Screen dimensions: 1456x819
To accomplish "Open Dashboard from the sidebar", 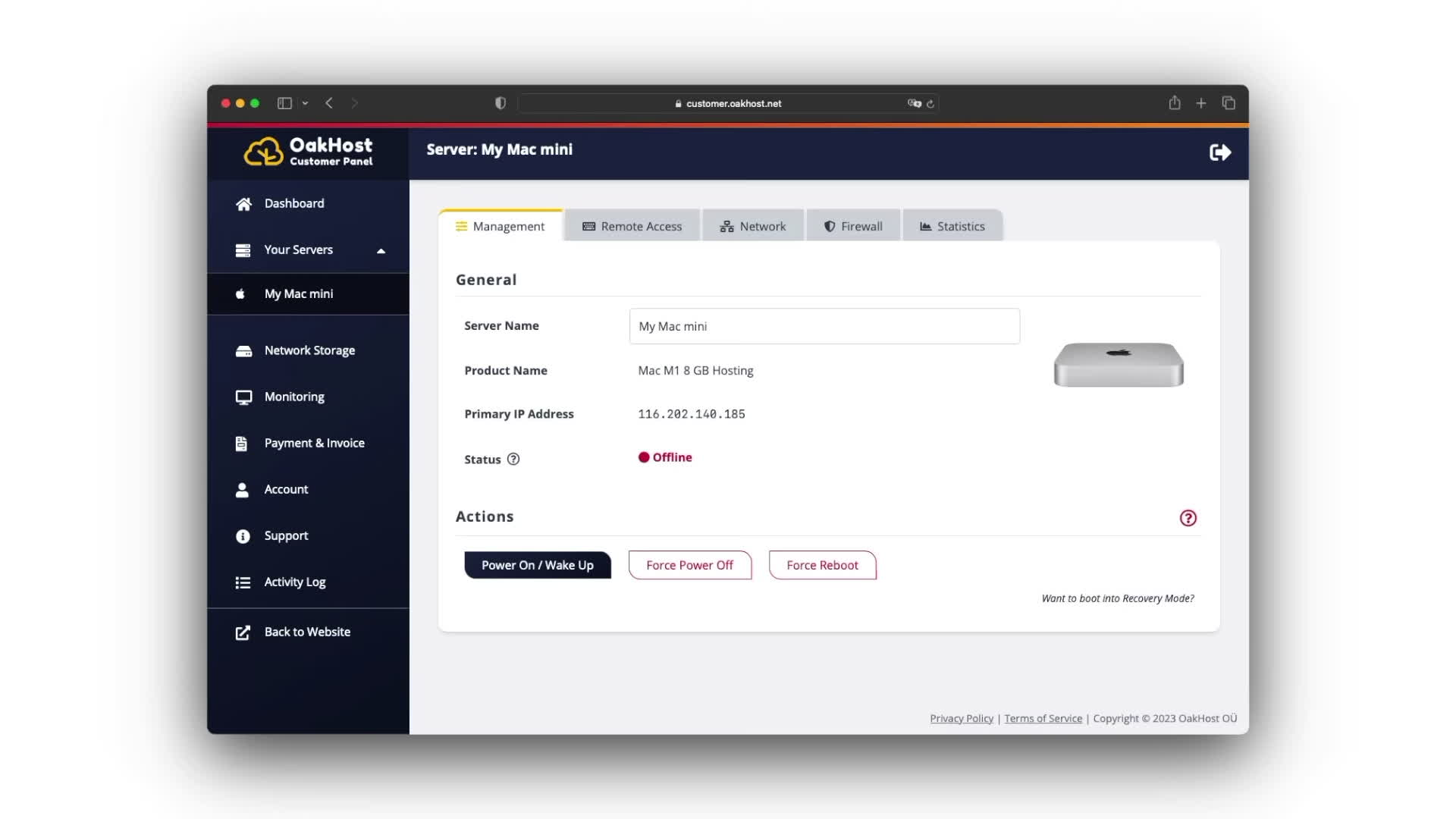I will (293, 203).
